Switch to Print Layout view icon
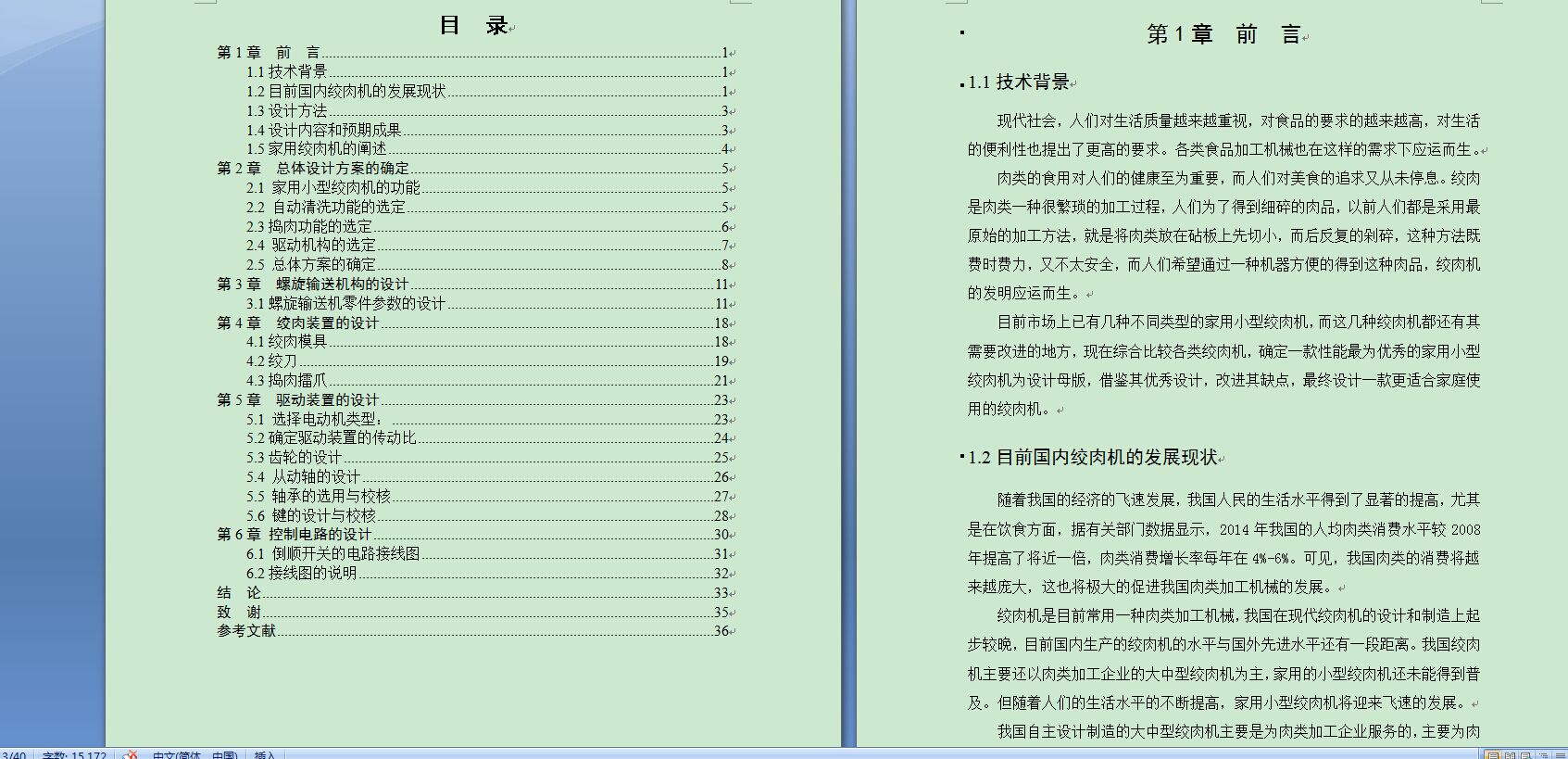 click(1493, 755)
